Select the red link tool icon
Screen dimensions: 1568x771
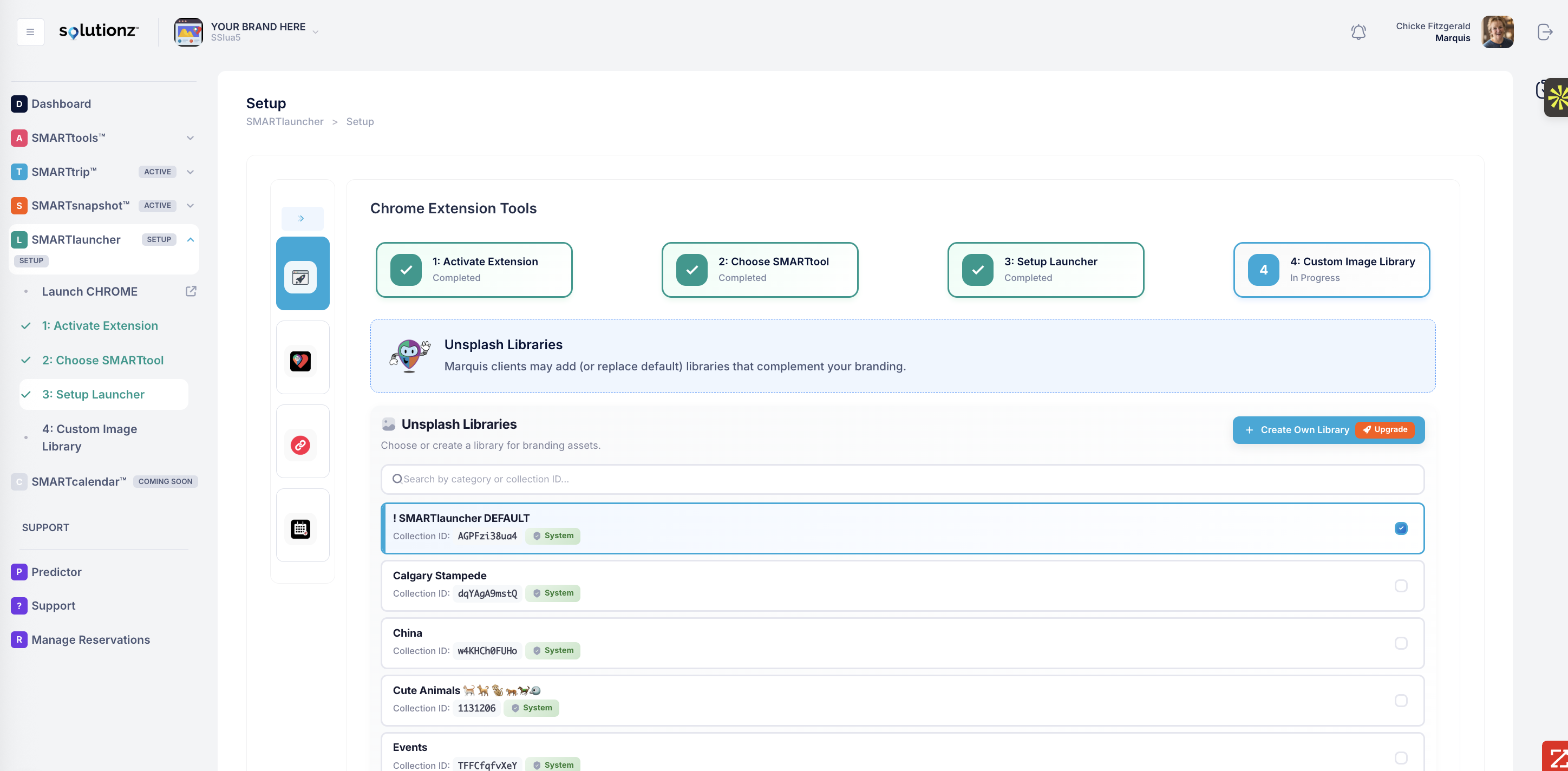click(x=300, y=445)
